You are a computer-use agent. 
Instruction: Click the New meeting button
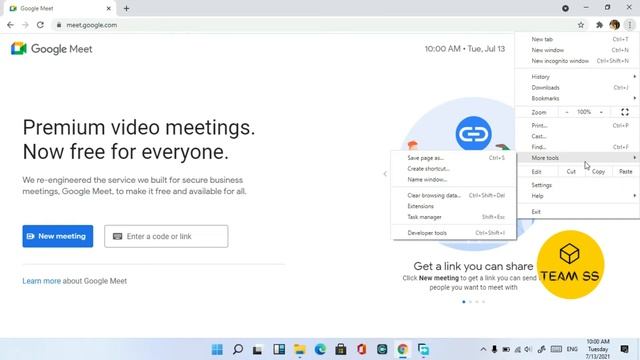(x=58, y=236)
